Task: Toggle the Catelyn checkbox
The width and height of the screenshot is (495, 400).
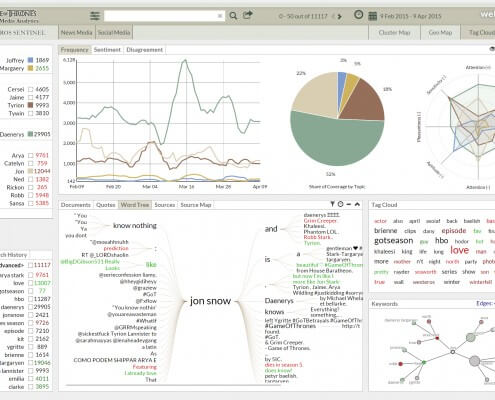Action: click(x=31, y=163)
